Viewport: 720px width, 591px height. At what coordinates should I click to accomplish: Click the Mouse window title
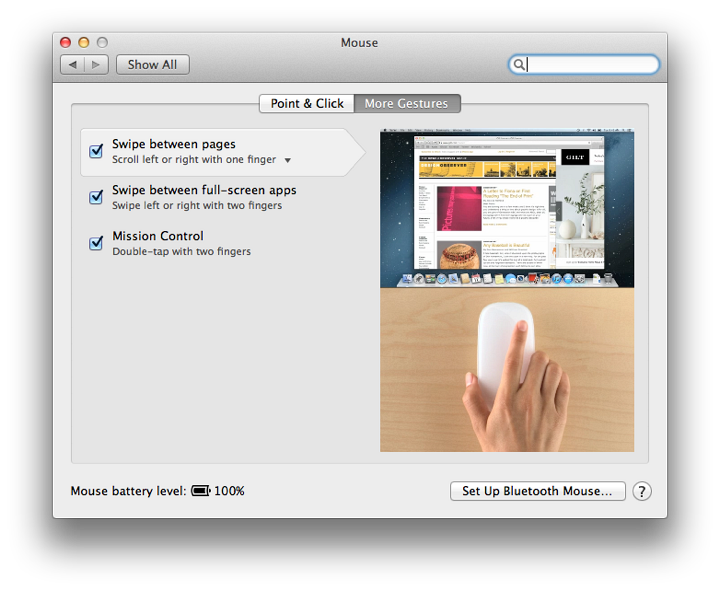[x=360, y=43]
